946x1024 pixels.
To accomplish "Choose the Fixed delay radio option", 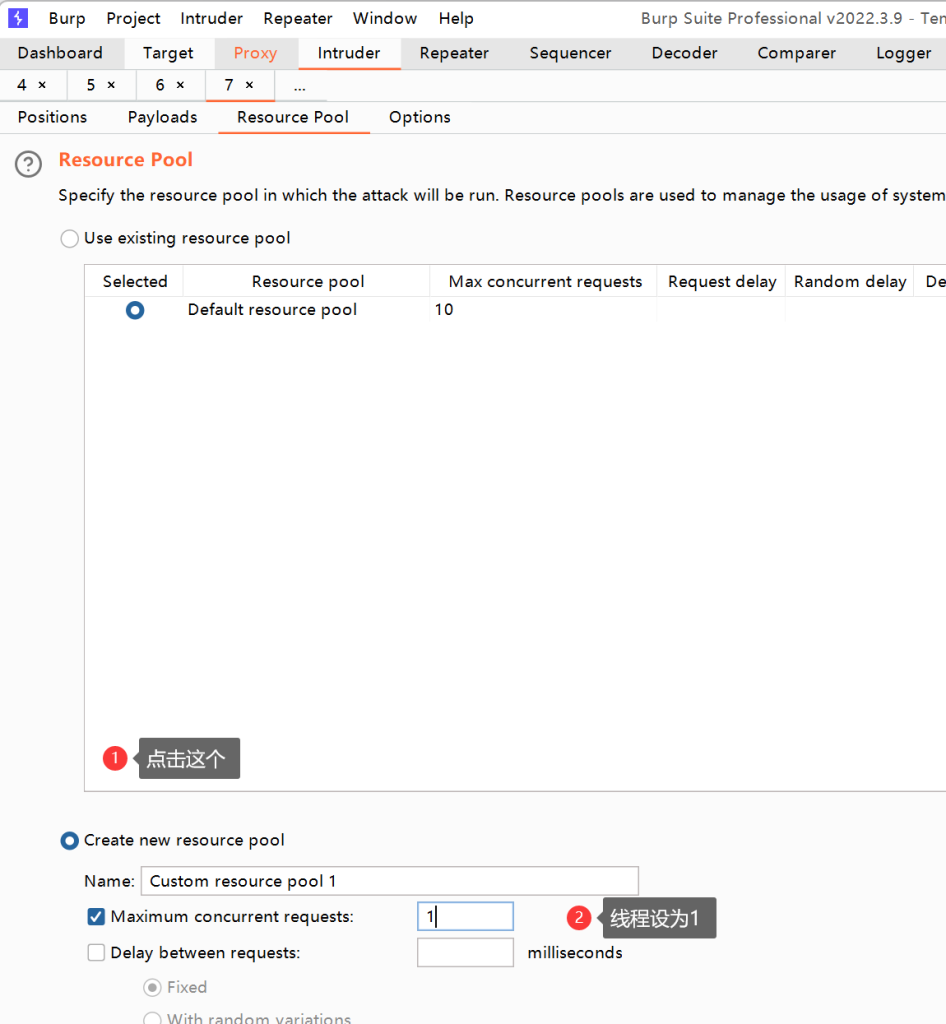I will click(x=152, y=987).
